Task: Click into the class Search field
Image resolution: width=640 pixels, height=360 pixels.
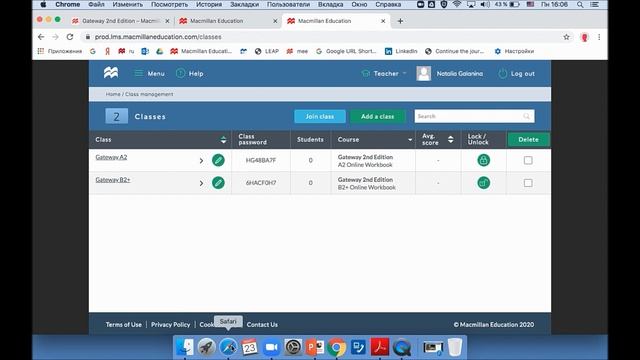Action: pos(474,116)
